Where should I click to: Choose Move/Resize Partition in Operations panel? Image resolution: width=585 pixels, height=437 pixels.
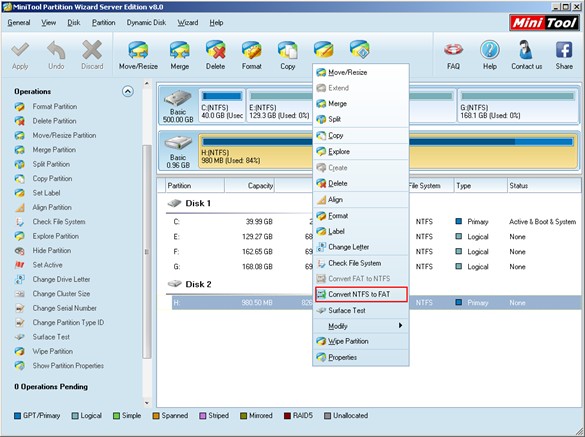point(64,135)
